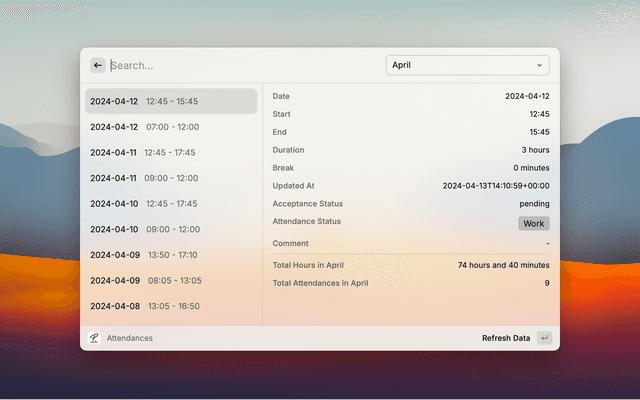Click the Attendances extension icon
This screenshot has height=400, width=640.
(x=94, y=338)
